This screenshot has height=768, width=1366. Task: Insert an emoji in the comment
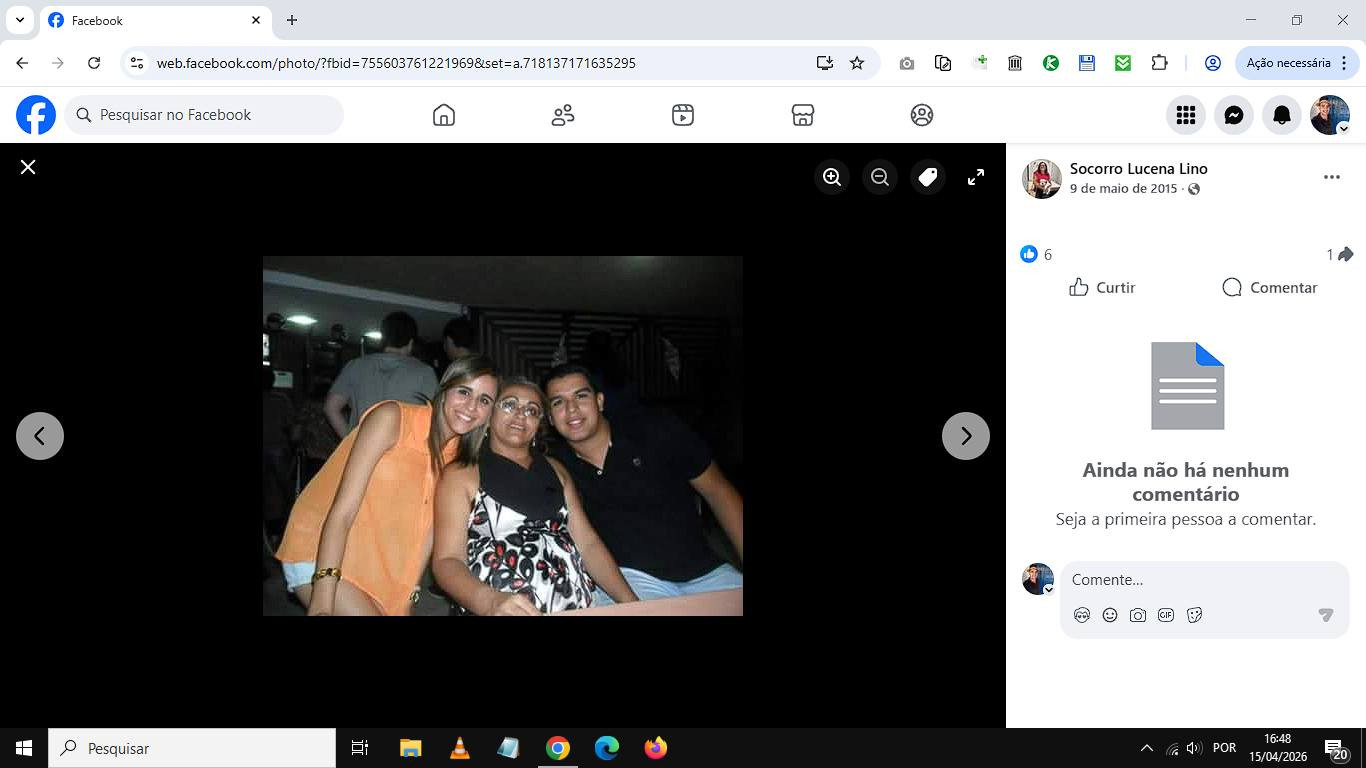point(1110,615)
